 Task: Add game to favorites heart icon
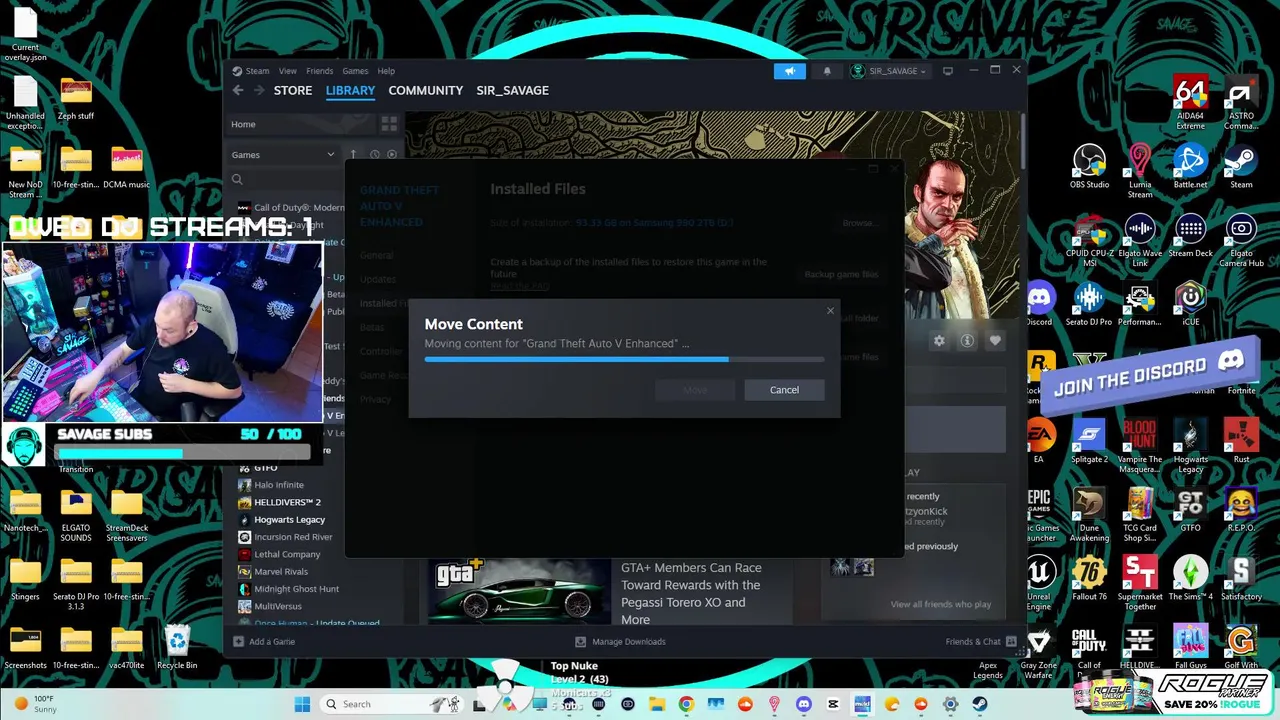(x=995, y=341)
